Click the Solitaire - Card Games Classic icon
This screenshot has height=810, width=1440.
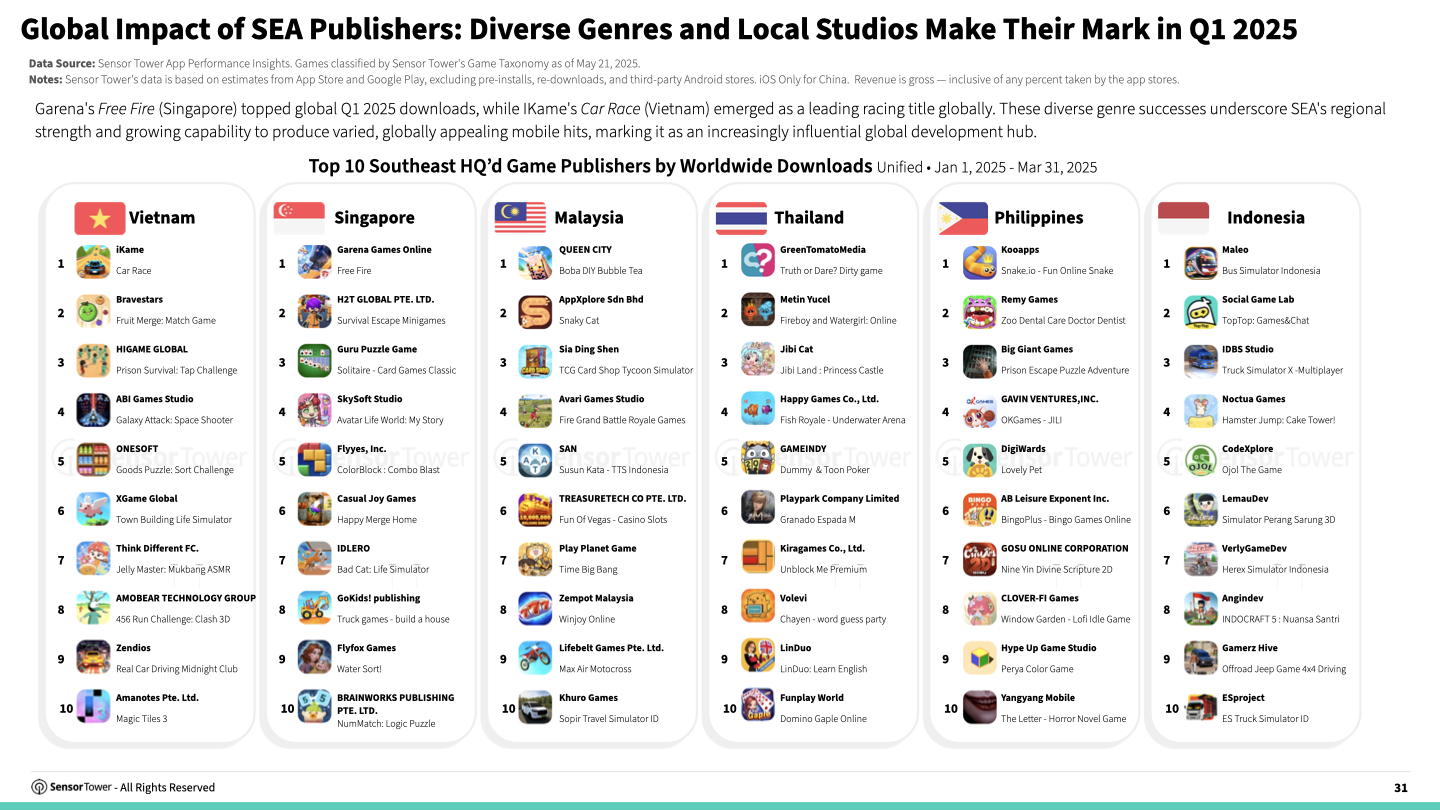point(315,361)
